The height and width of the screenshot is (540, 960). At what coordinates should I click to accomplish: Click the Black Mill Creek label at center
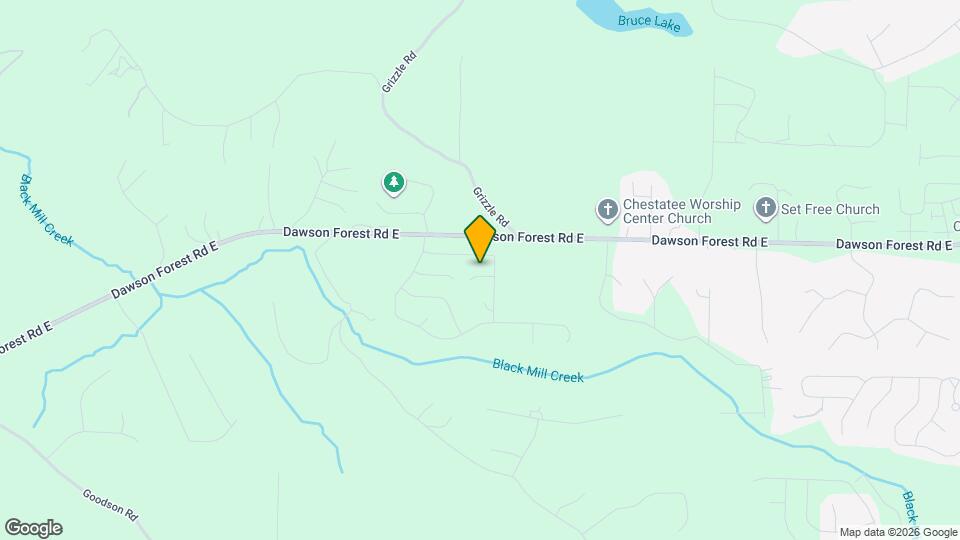click(x=538, y=372)
